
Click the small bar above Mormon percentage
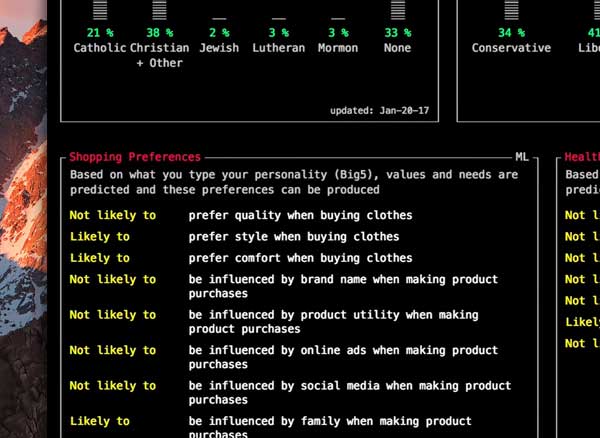pyautogui.click(x=338, y=18)
